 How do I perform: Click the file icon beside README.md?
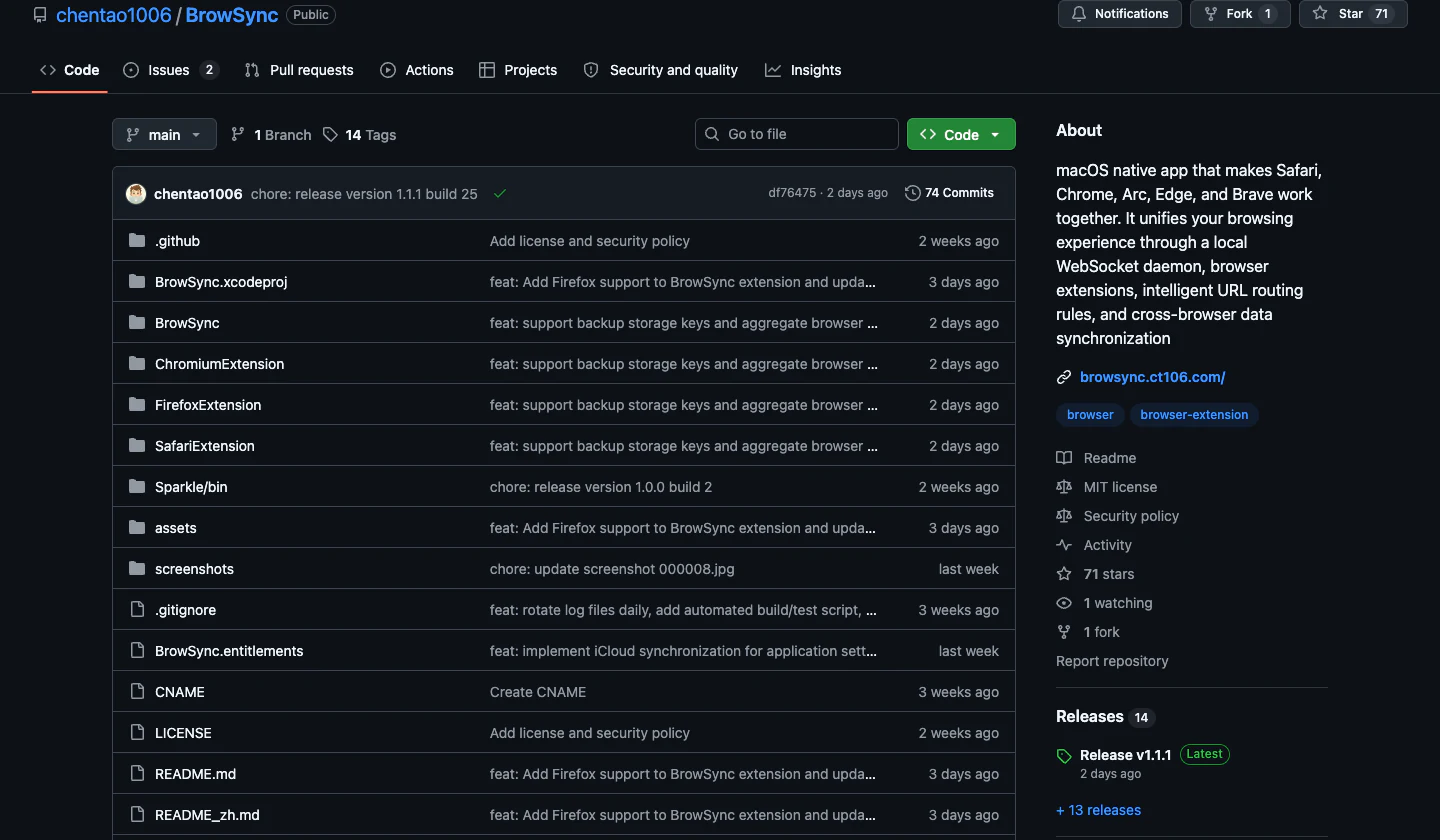click(x=137, y=774)
